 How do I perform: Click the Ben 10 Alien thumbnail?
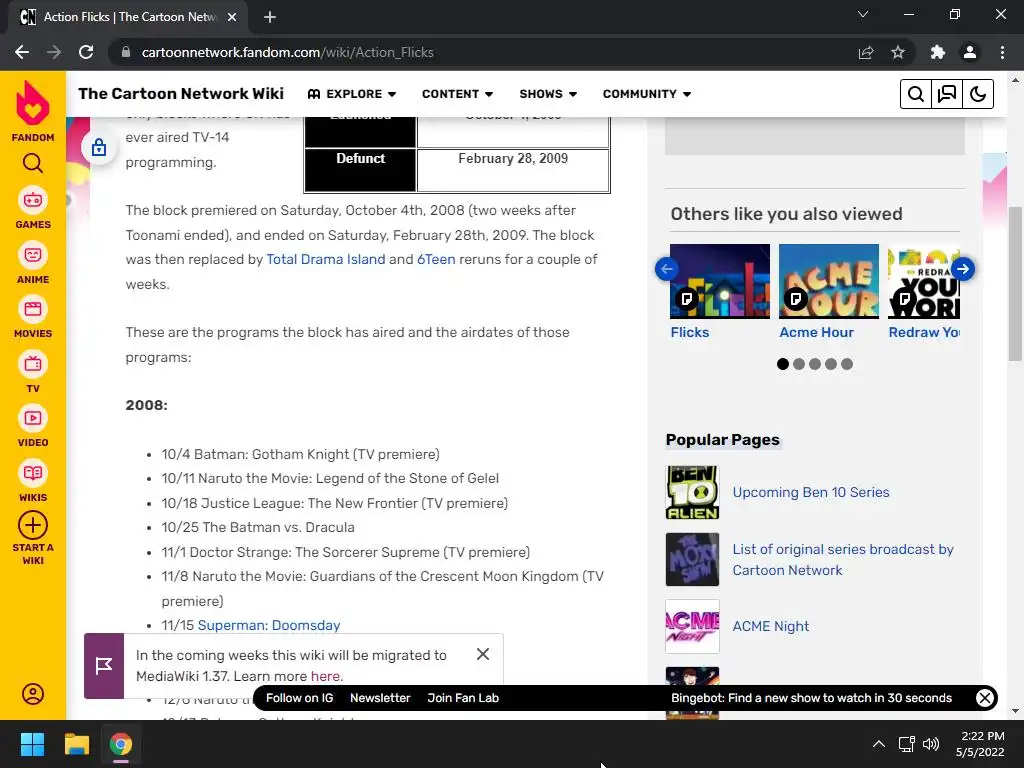(x=692, y=492)
